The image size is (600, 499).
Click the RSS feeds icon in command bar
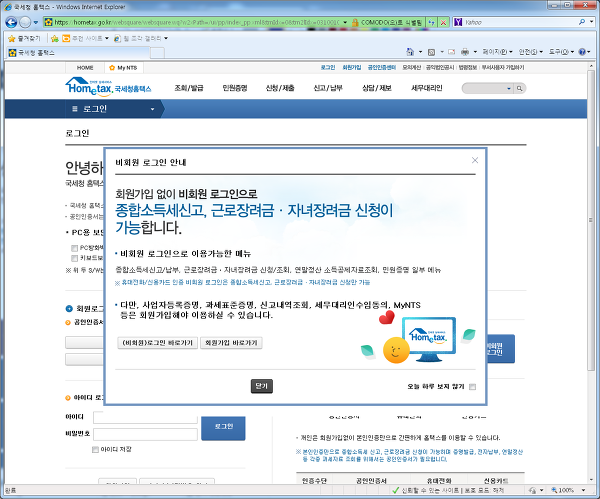[431, 52]
